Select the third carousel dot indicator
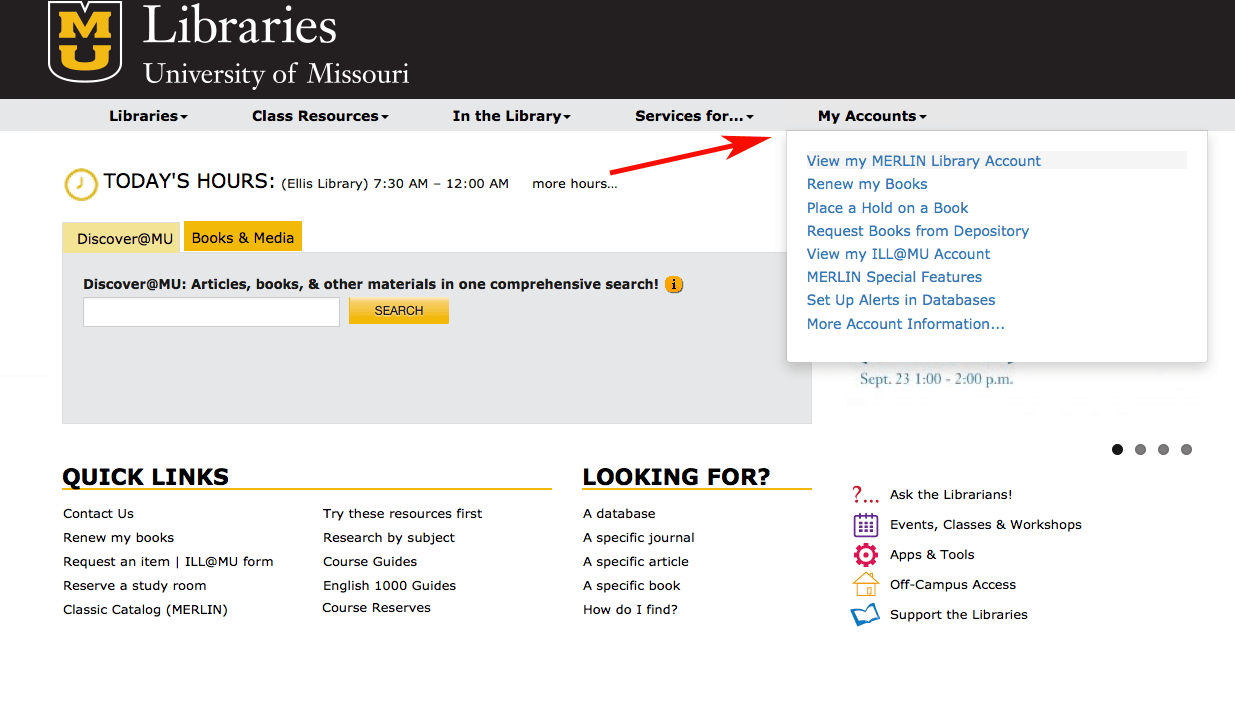 [x=1163, y=449]
